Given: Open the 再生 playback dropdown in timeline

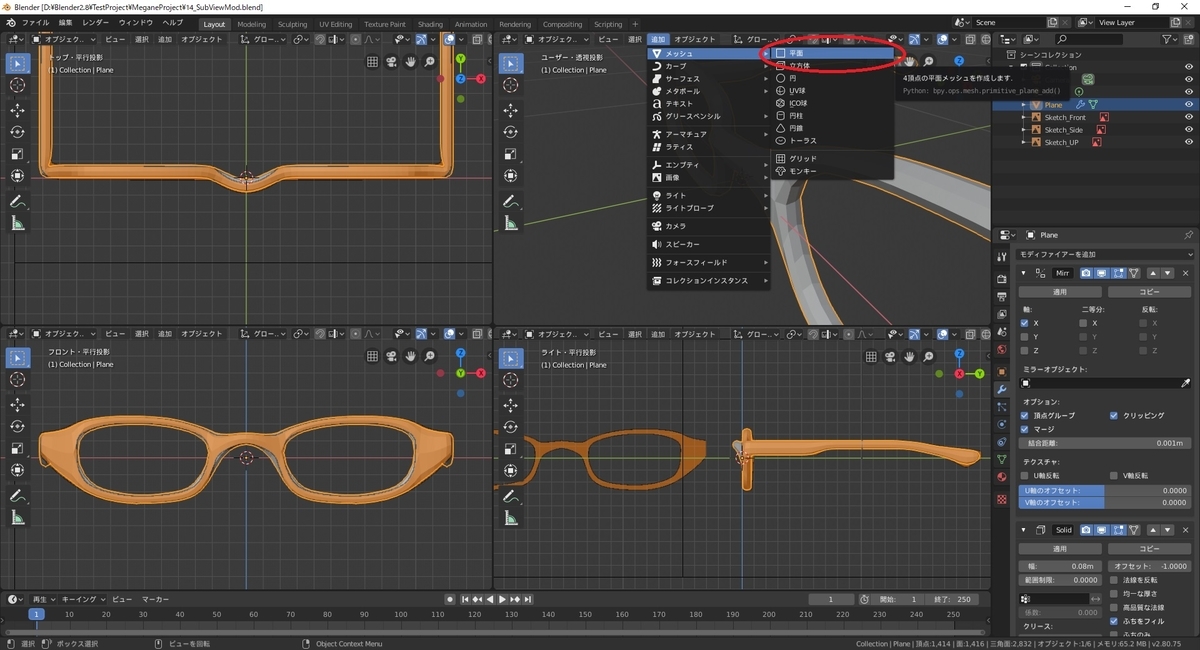Looking at the screenshot, I should 43,599.
